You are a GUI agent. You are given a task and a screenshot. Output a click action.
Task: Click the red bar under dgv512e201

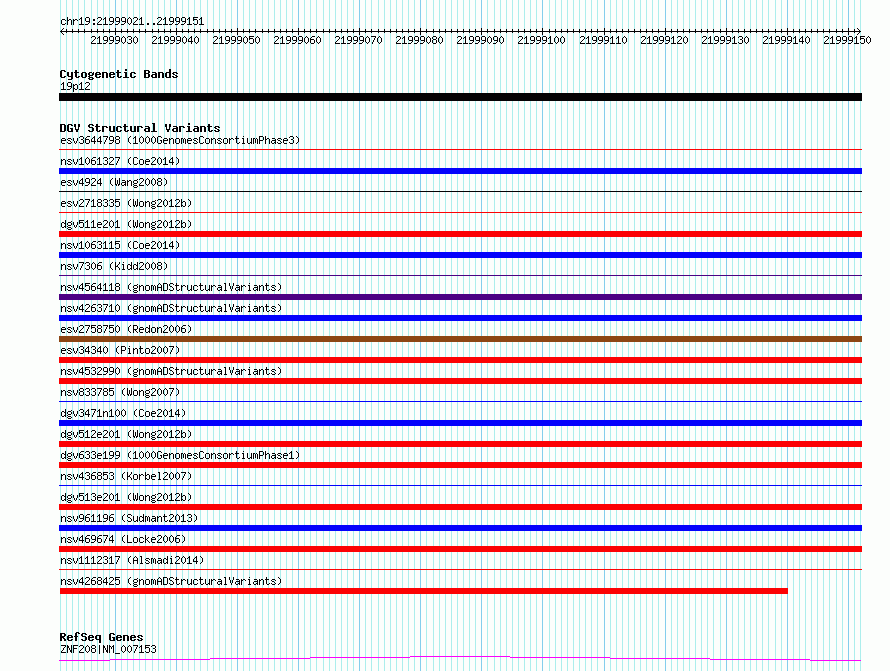click(x=460, y=444)
